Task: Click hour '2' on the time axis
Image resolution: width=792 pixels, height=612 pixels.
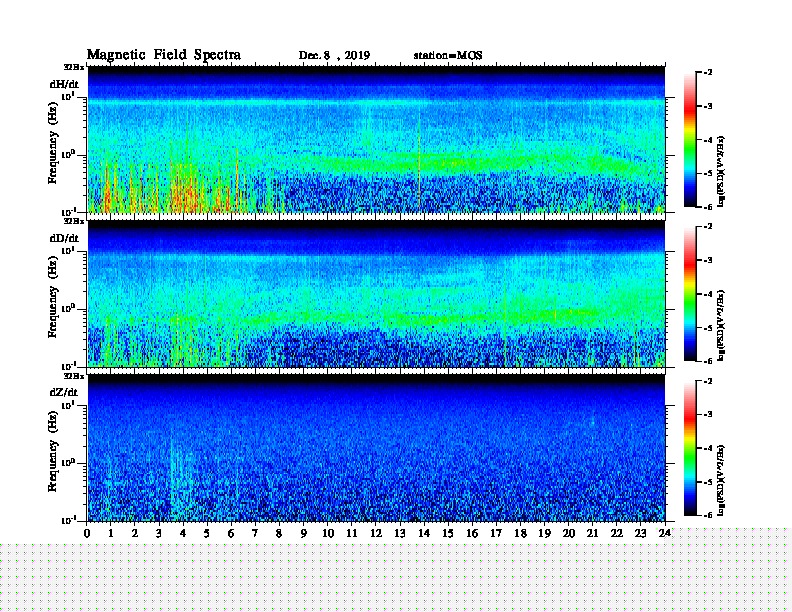Action: pos(135,533)
